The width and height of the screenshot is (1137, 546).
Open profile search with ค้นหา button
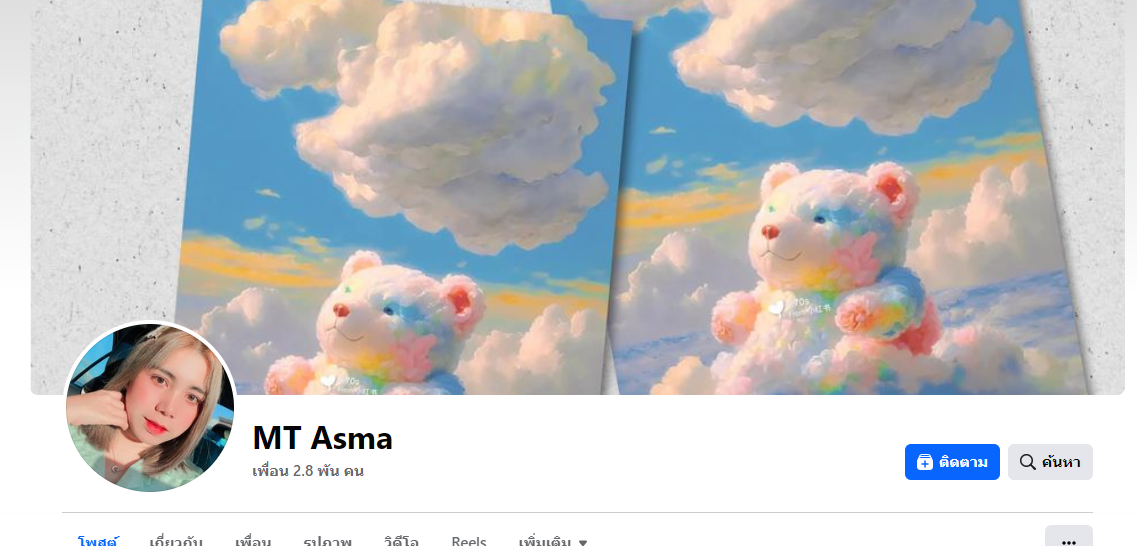(1050, 462)
